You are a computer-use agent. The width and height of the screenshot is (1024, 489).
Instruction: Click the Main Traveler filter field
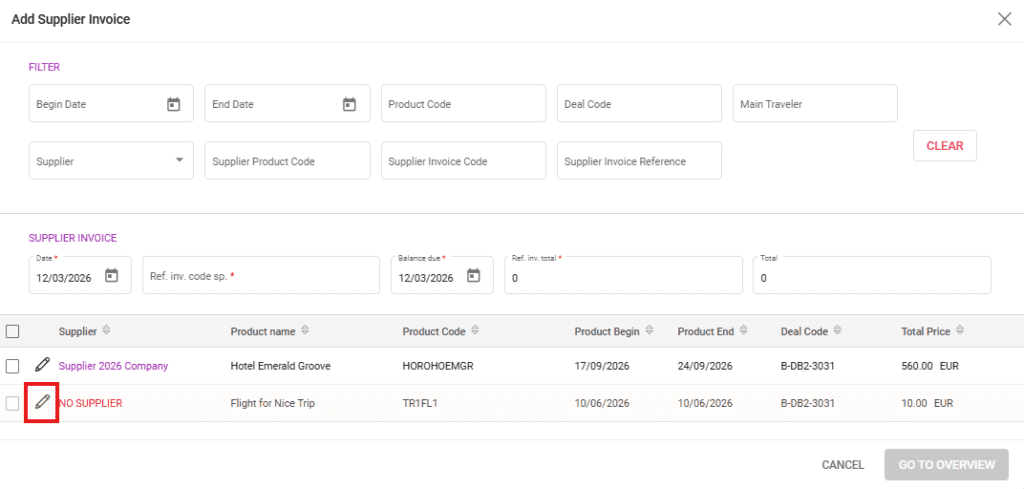[815, 104]
